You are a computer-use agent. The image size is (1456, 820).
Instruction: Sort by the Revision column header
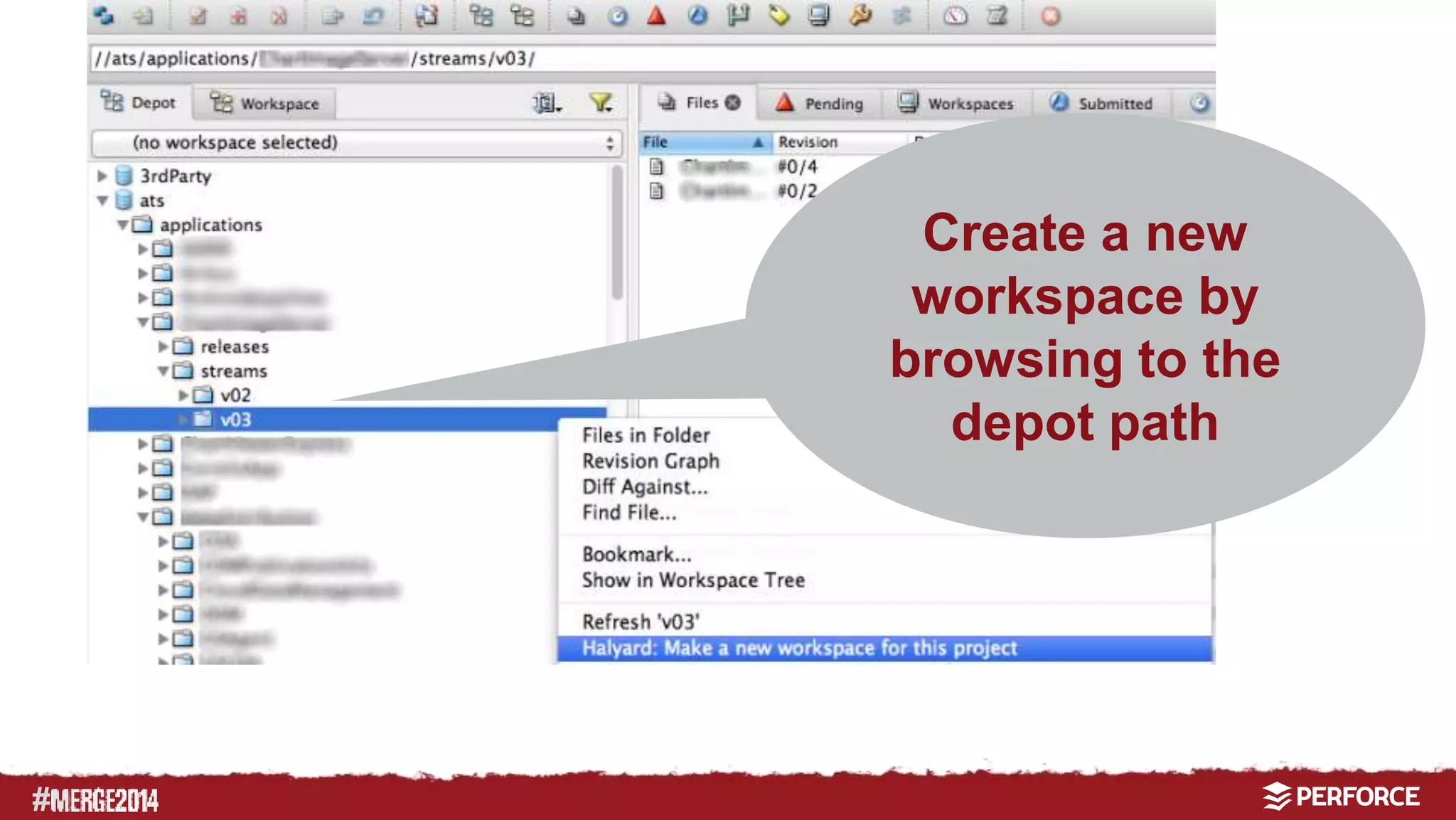[839, 142]
